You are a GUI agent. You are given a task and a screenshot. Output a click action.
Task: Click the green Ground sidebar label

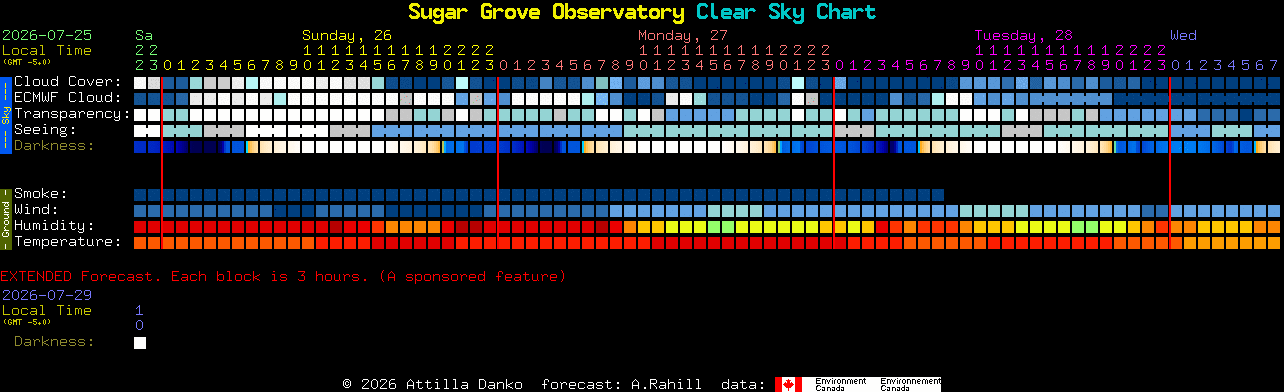5,218
